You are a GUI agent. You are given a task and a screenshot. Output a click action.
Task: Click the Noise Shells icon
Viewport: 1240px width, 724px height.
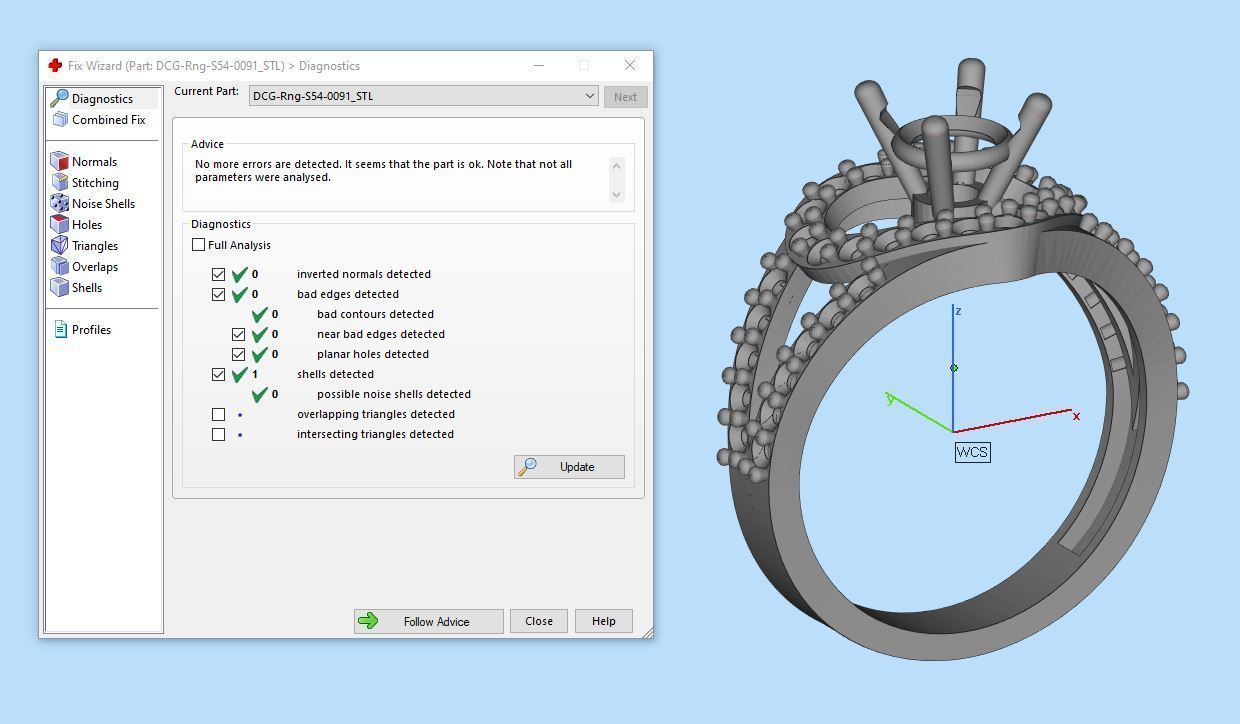[x=60, y=203]
